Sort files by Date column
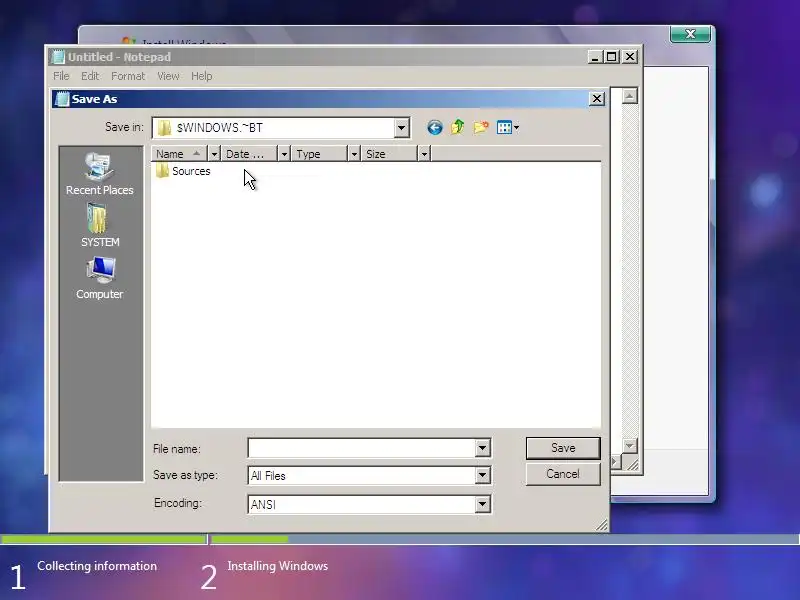The image size is (800, 600). pos(249,154)
